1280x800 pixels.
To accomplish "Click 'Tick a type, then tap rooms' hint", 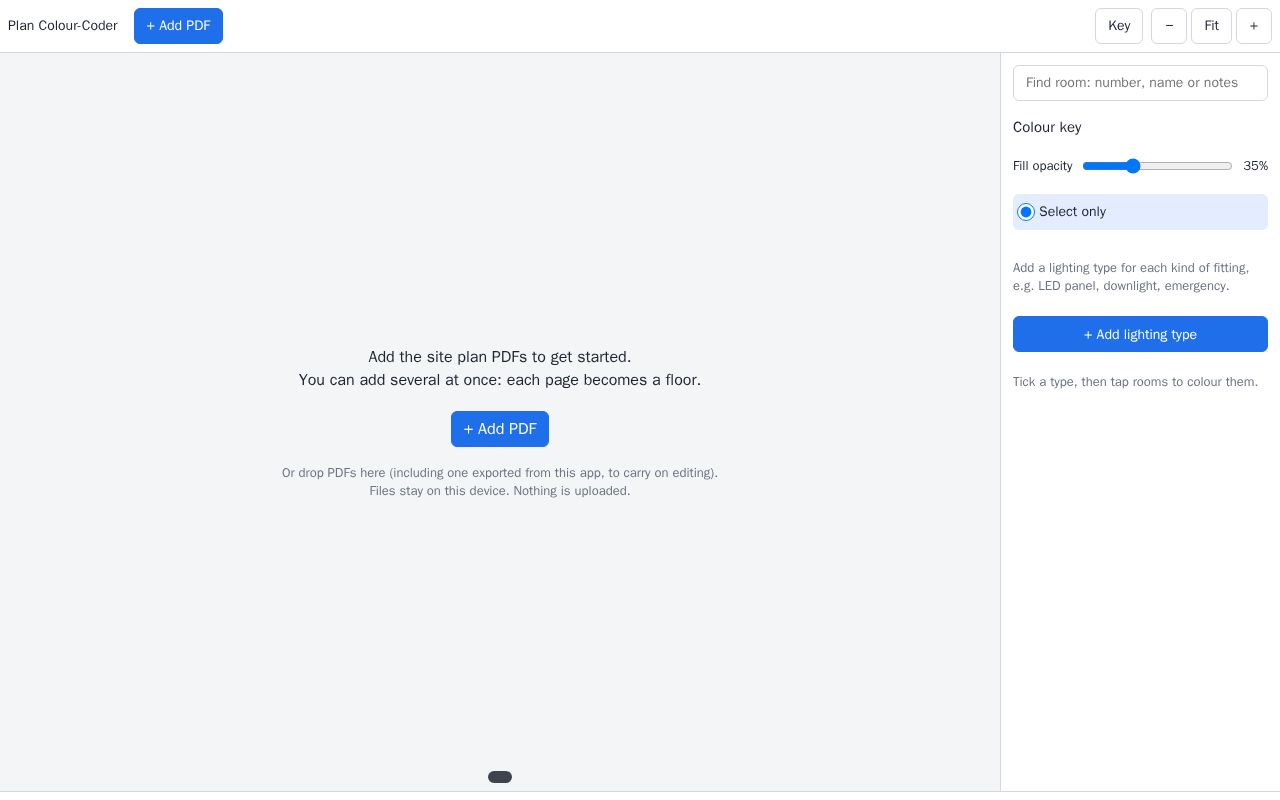I will pyautogui.click(x=1136, y=382).
